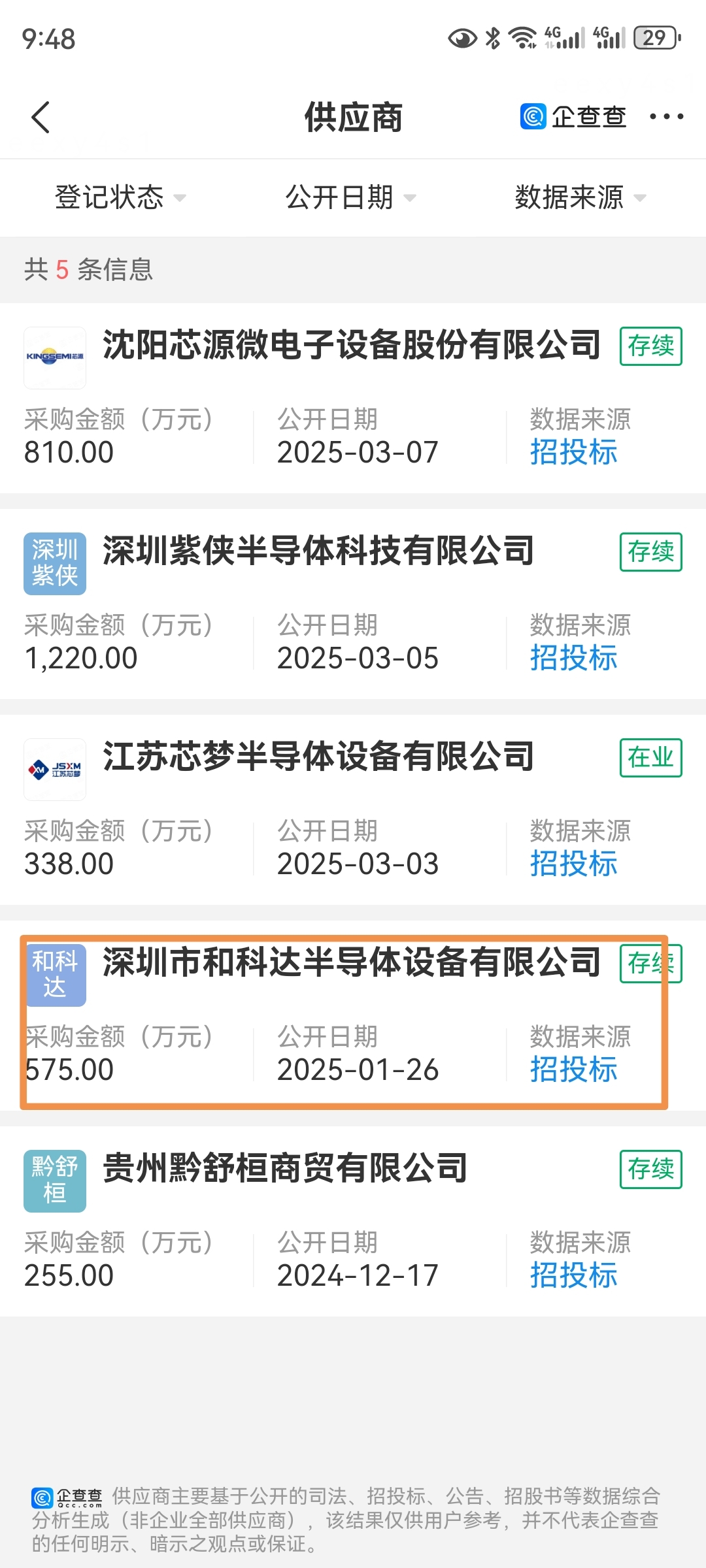Open the three-dot more options menu
This screenshot has height=1568, width=706.
point(666,117)
